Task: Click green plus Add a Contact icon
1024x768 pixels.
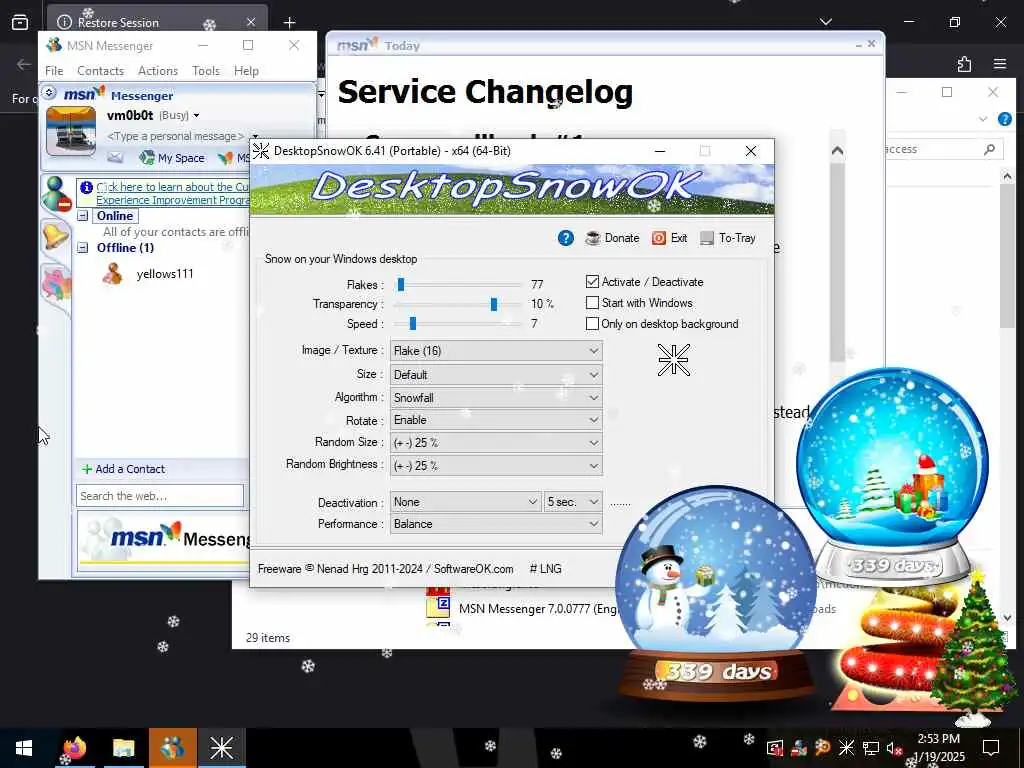Action: tap(86, 469)
